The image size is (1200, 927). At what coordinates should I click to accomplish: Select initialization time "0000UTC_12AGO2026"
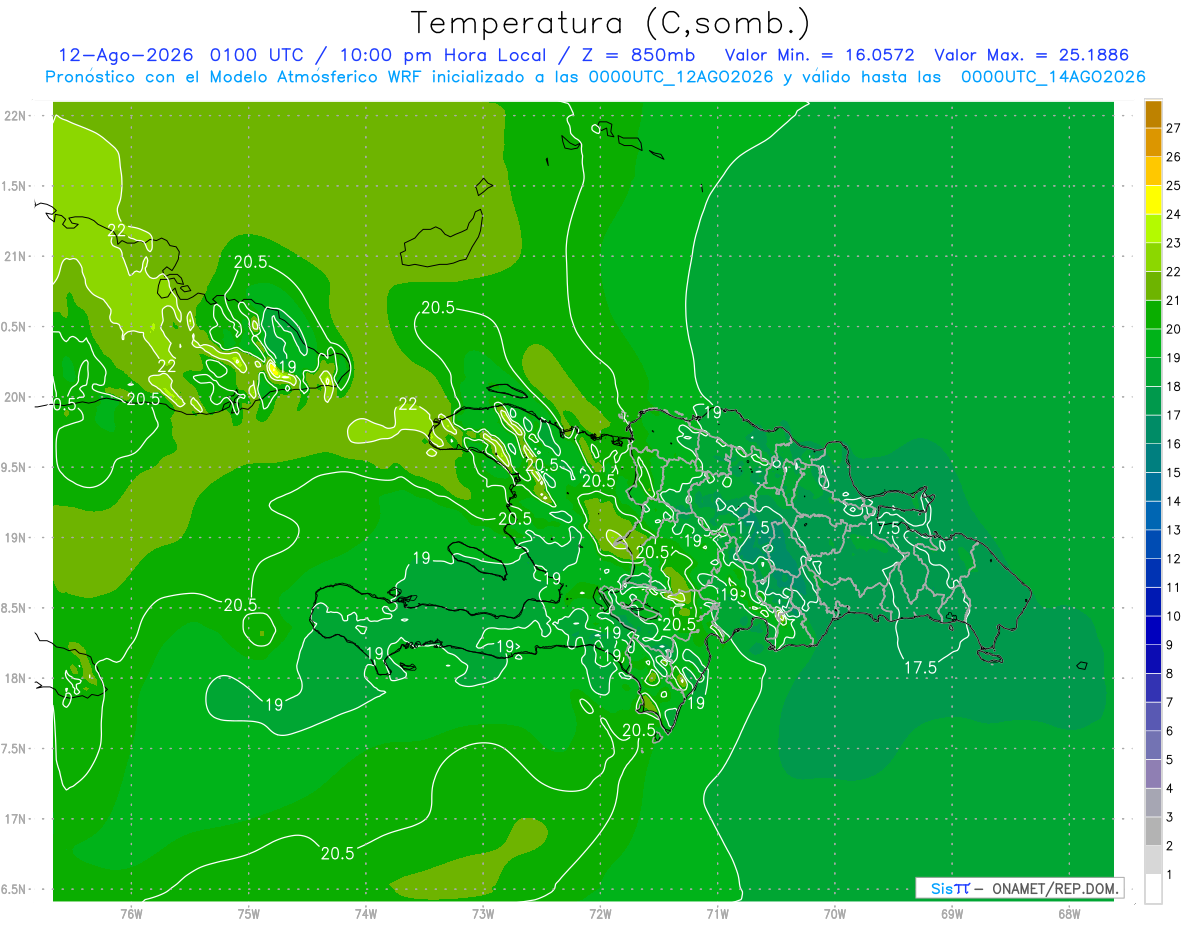[681, 77]
